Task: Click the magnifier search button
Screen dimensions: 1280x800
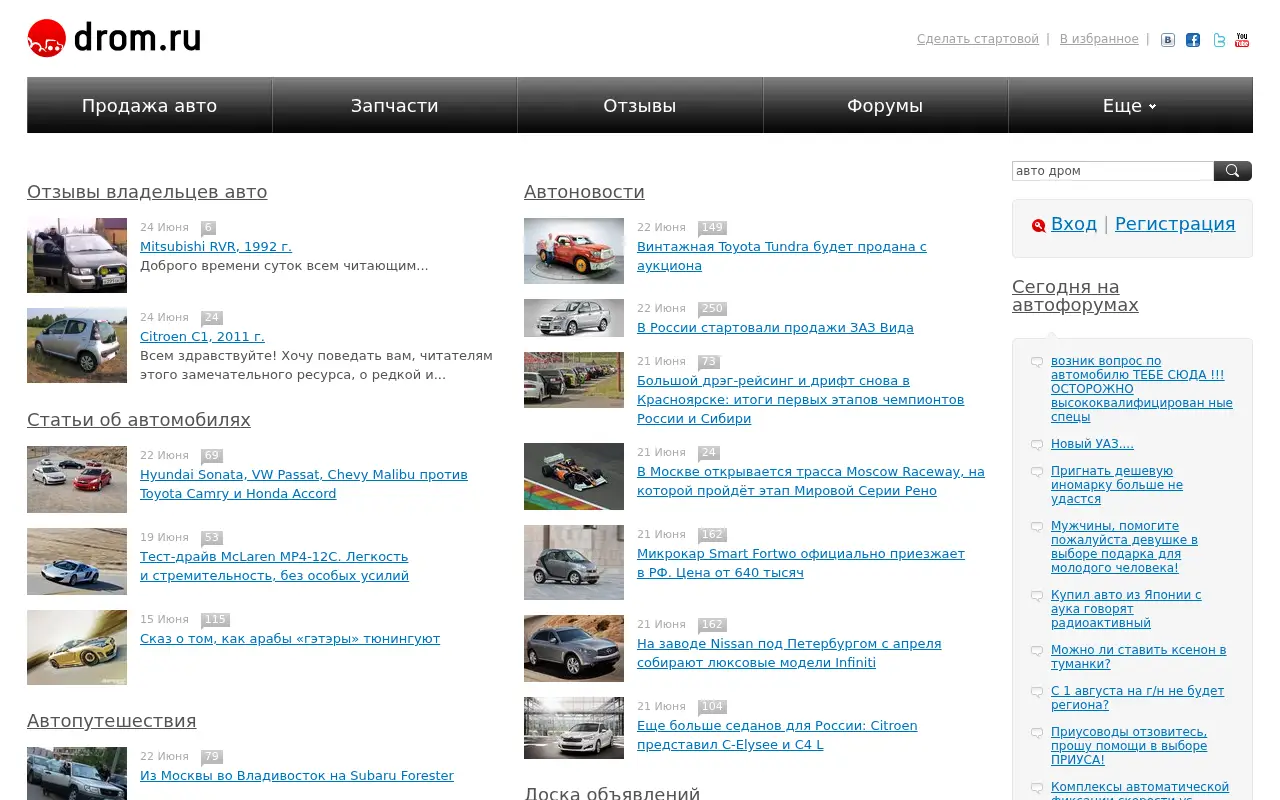Action: pyautogui.click(x=1233, y=171)
